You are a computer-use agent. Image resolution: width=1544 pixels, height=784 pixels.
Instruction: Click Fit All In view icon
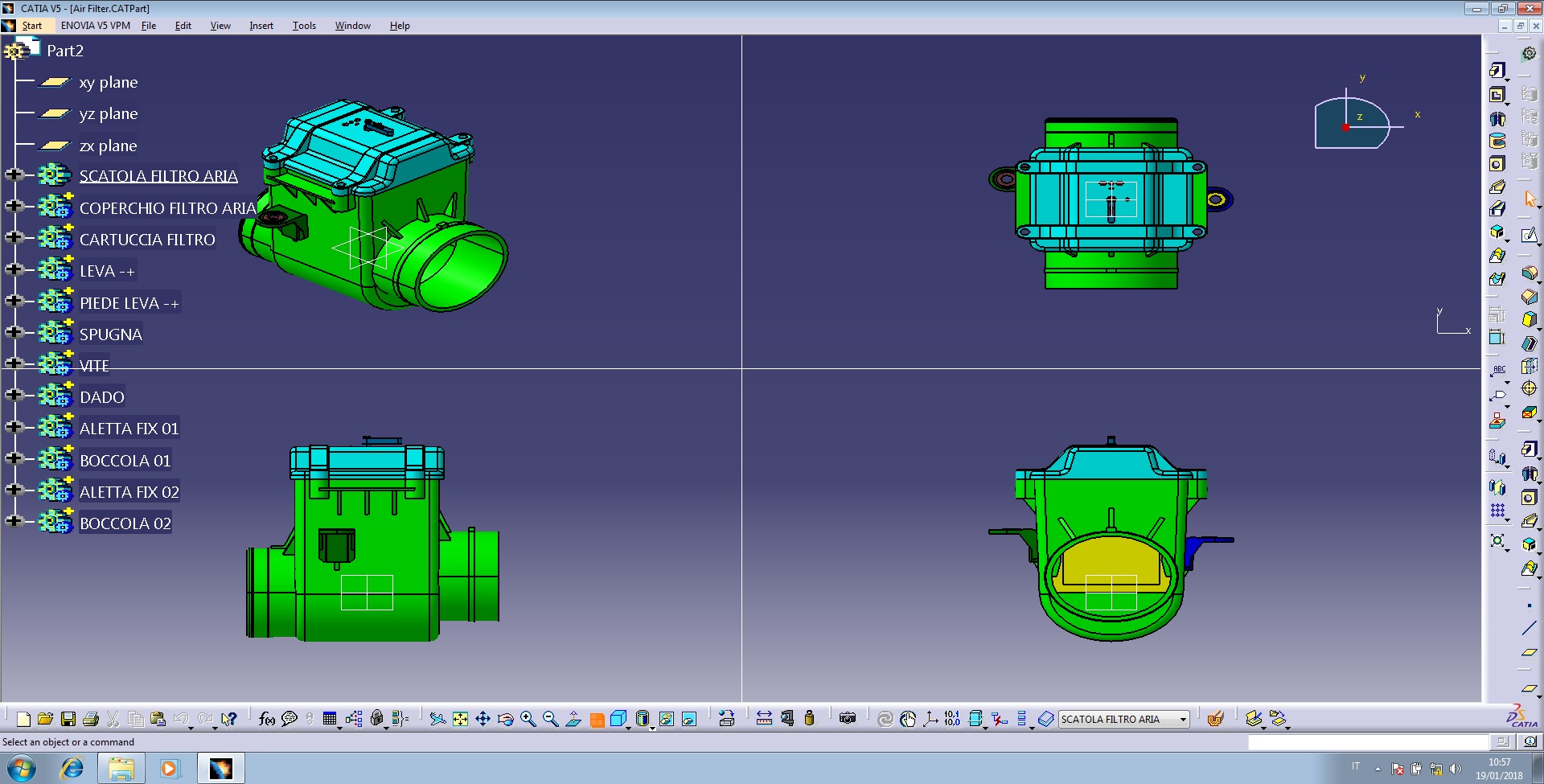point(460,719)
